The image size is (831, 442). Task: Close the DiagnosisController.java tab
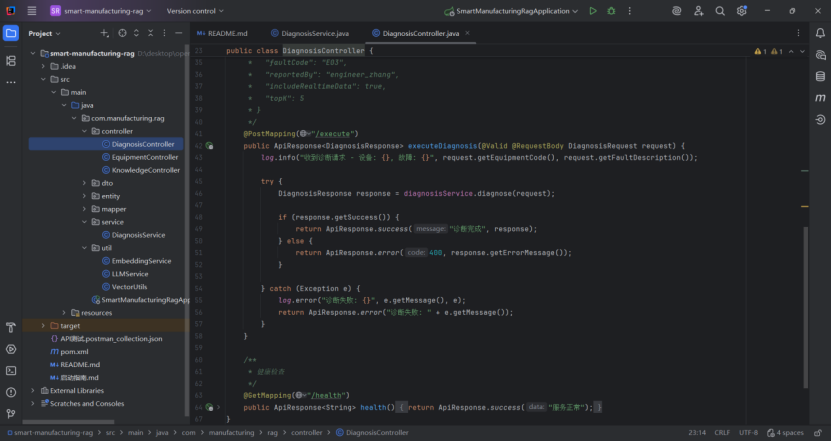(467, 33)
